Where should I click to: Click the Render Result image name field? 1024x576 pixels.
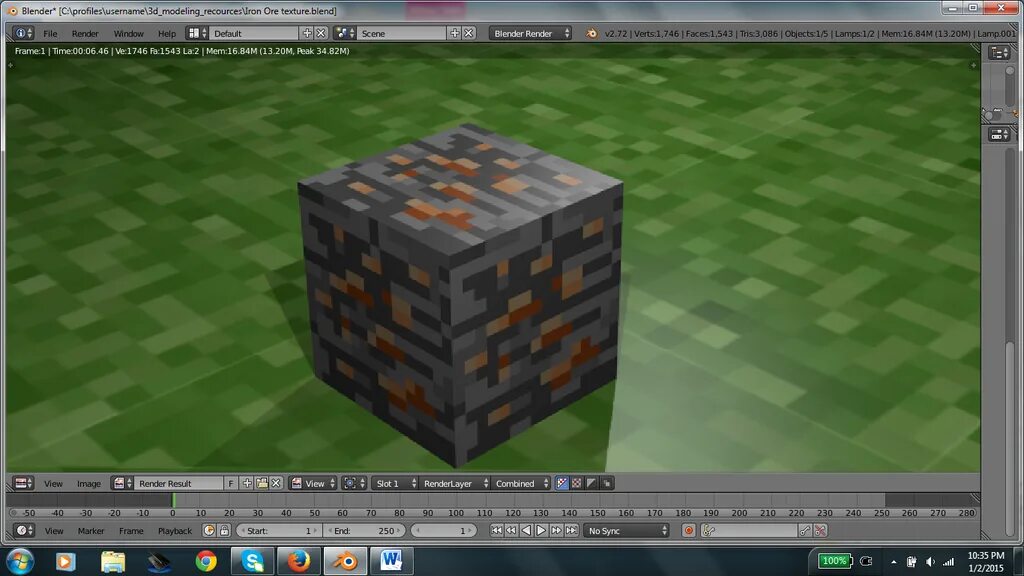click(179, 483)
